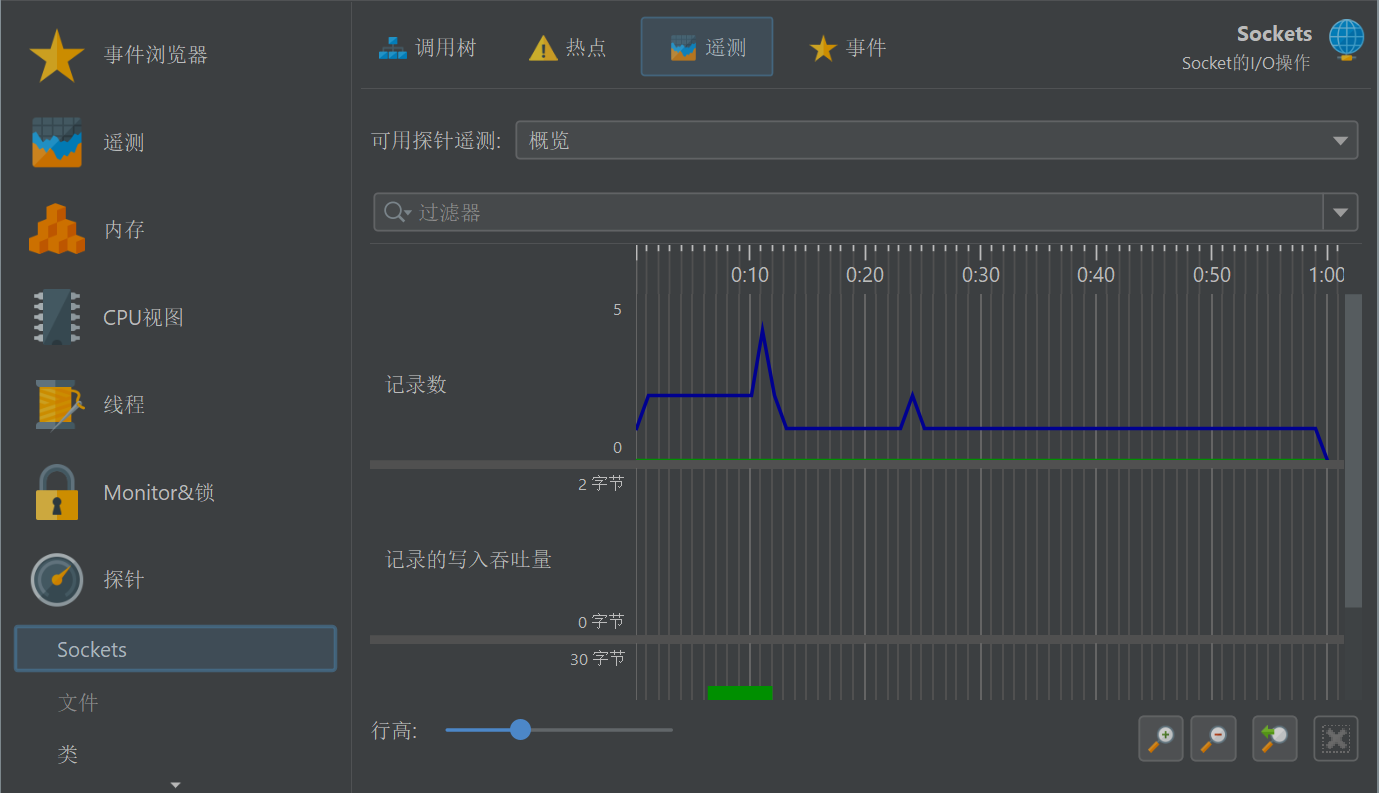Click the 0:50 timeline marker
The image size is (1379, 793).
coord(1212,275)
